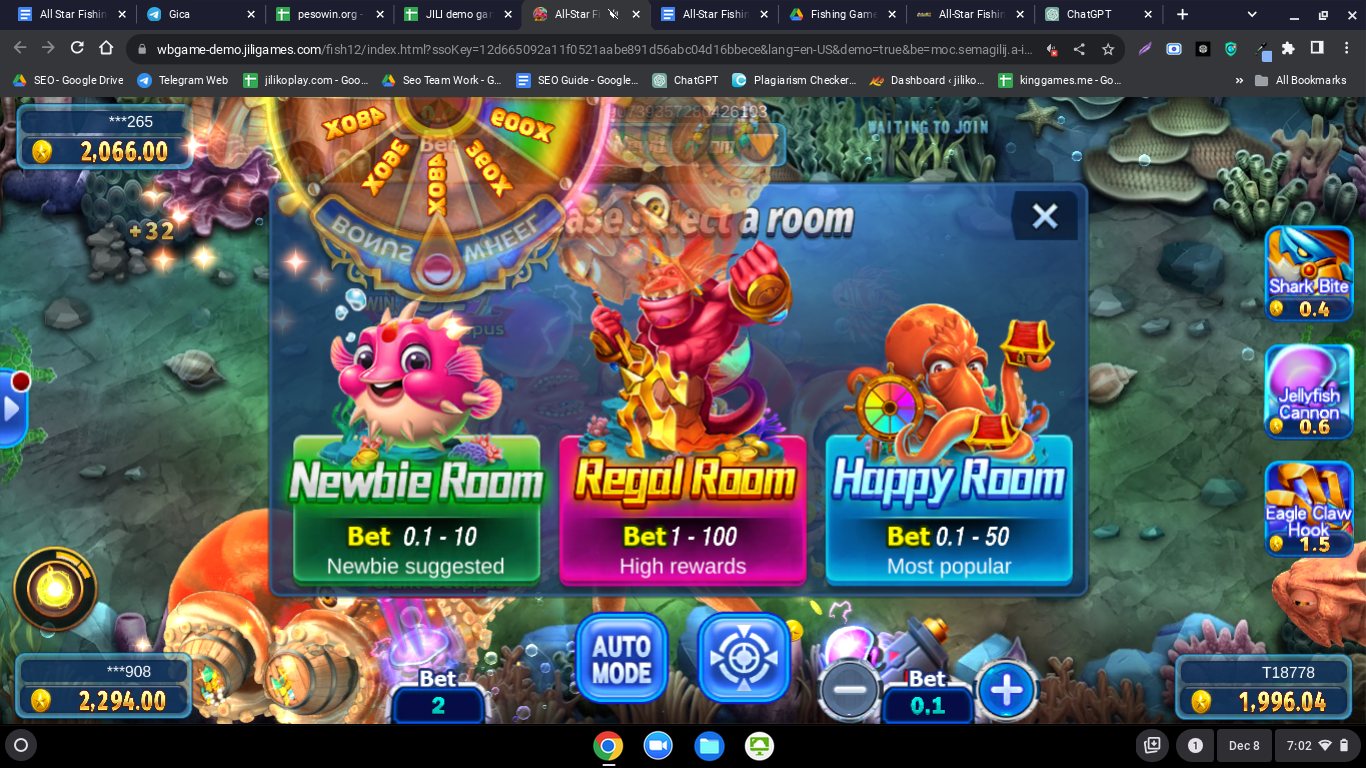The width and height of the screenshot is (1366, 768).
Task: Open SEO - Google Drive bookmark
Action: click(x=68, y=80)
